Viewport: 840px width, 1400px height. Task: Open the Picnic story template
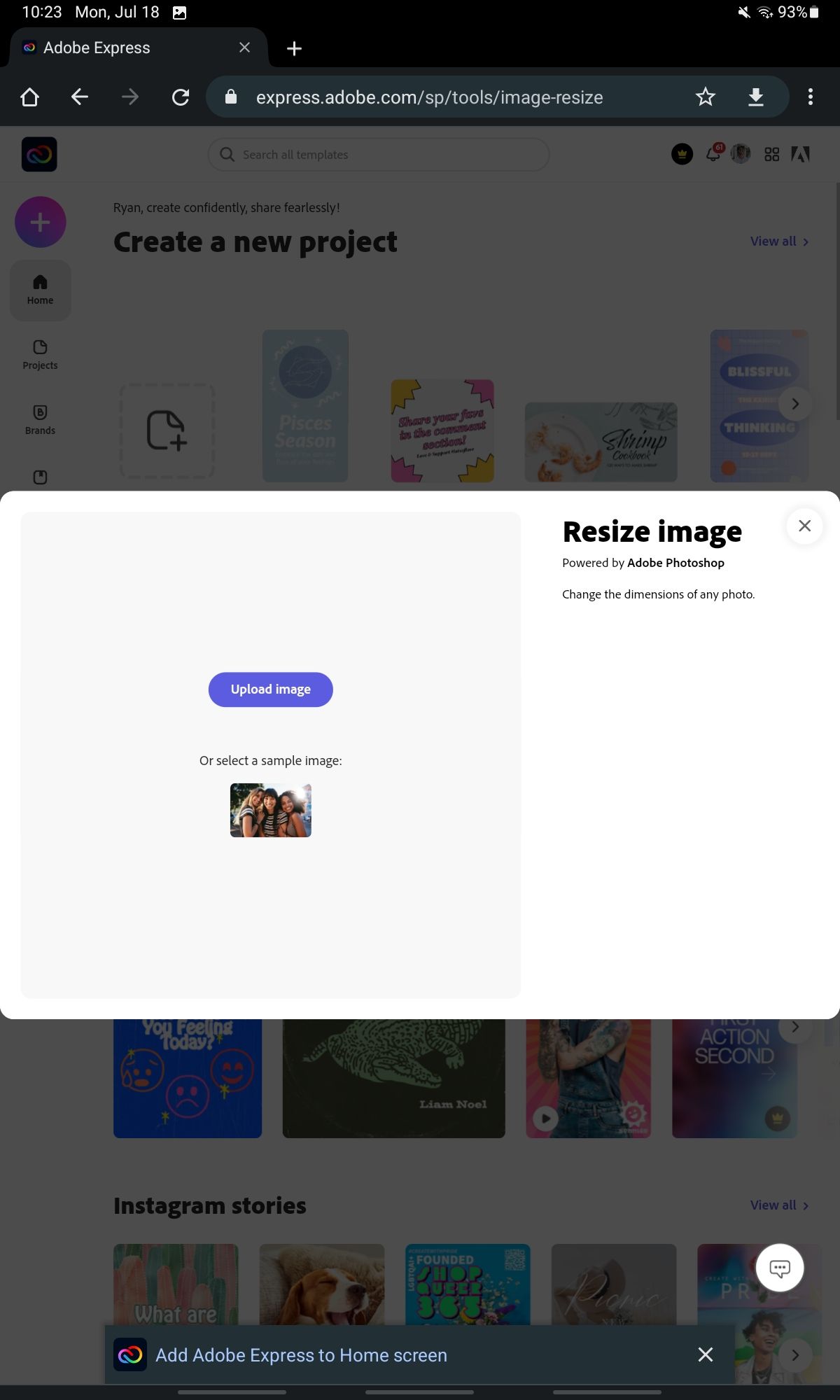click(x=614, y=1284)
